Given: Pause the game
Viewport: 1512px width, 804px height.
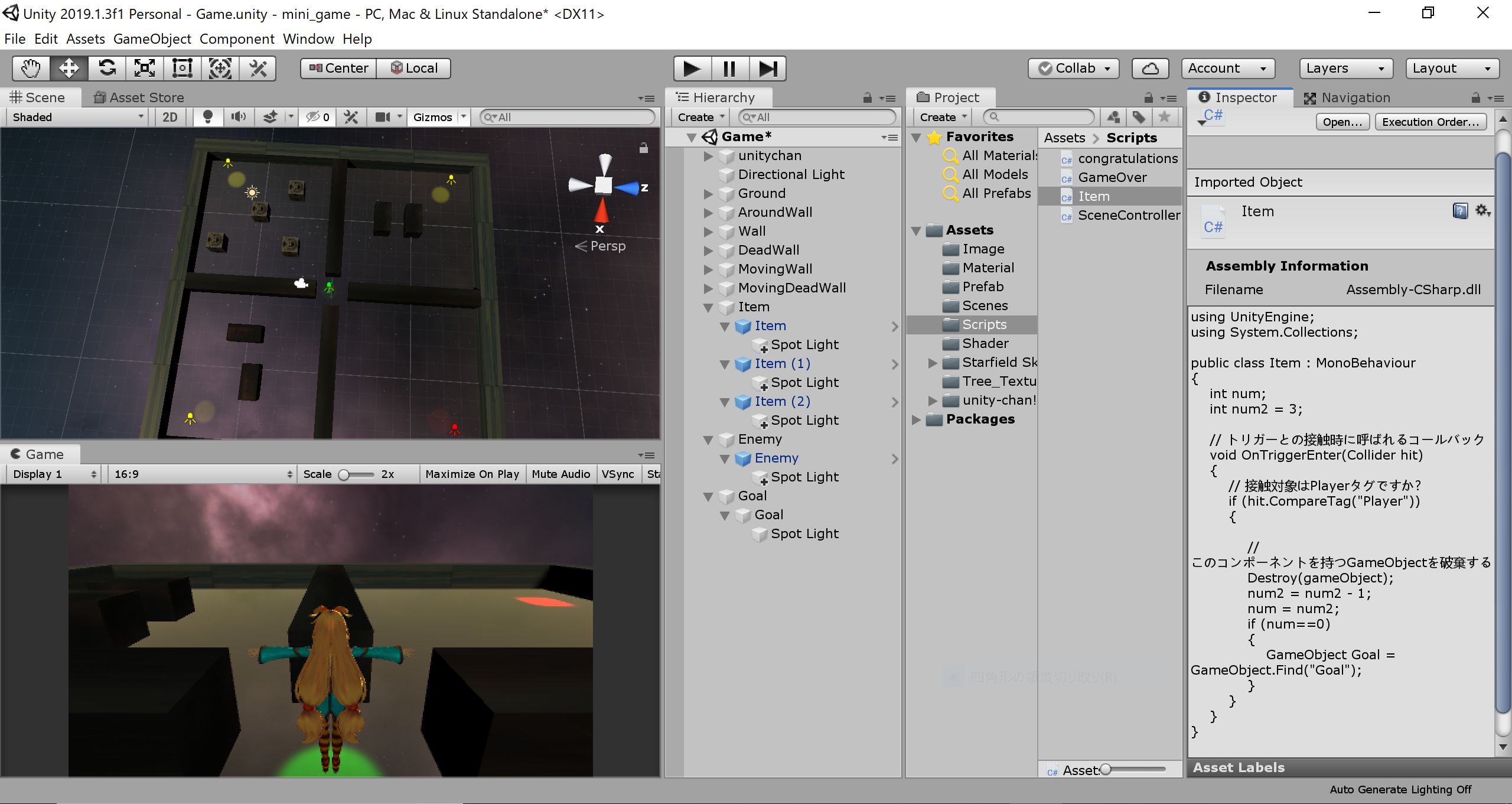Looking at the screenshot, I should click(x=729, y=68).
